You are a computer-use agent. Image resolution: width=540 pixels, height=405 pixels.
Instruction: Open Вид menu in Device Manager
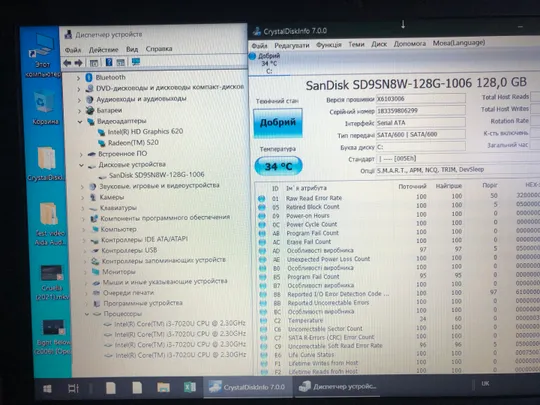coord(132,49)
